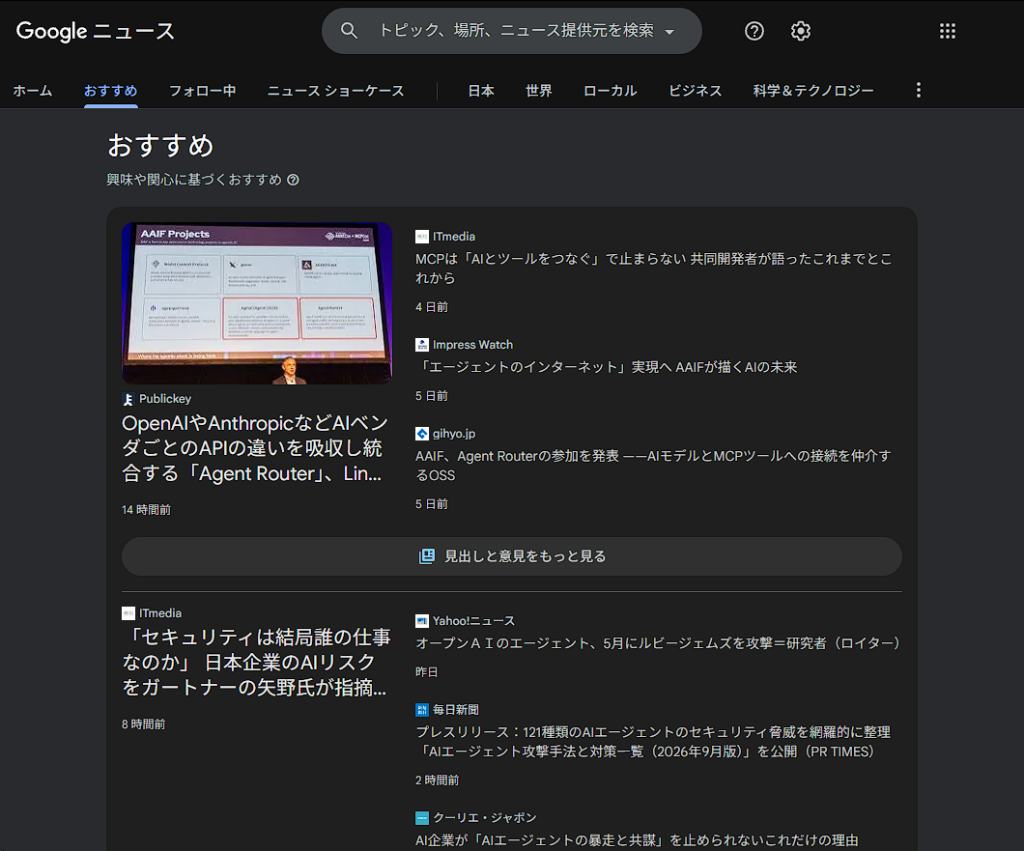Click the 8 時間前 timestamp

tap(144, 724)
